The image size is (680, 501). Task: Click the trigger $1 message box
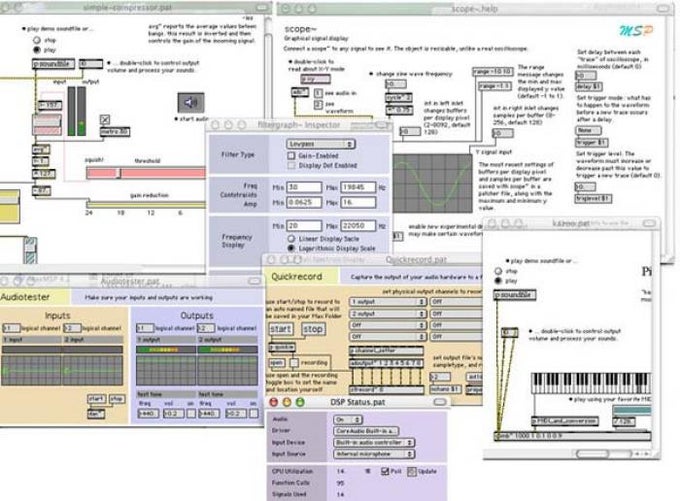click(592, 142)
